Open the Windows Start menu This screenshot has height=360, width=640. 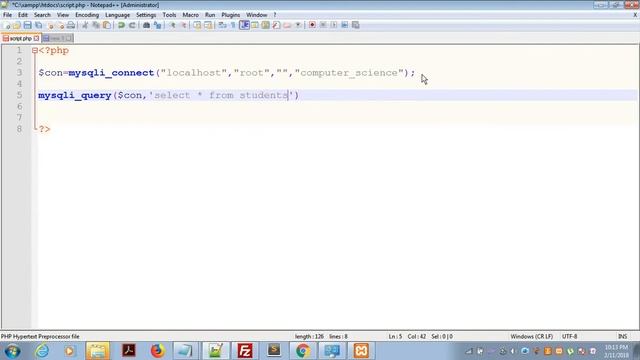coord(12,351)
